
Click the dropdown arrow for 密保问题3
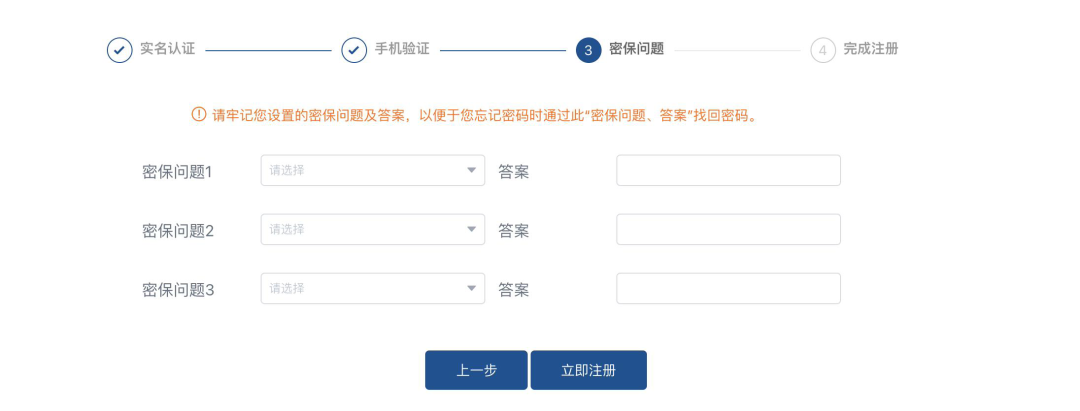pyautogui.click(x=472, y=288)
